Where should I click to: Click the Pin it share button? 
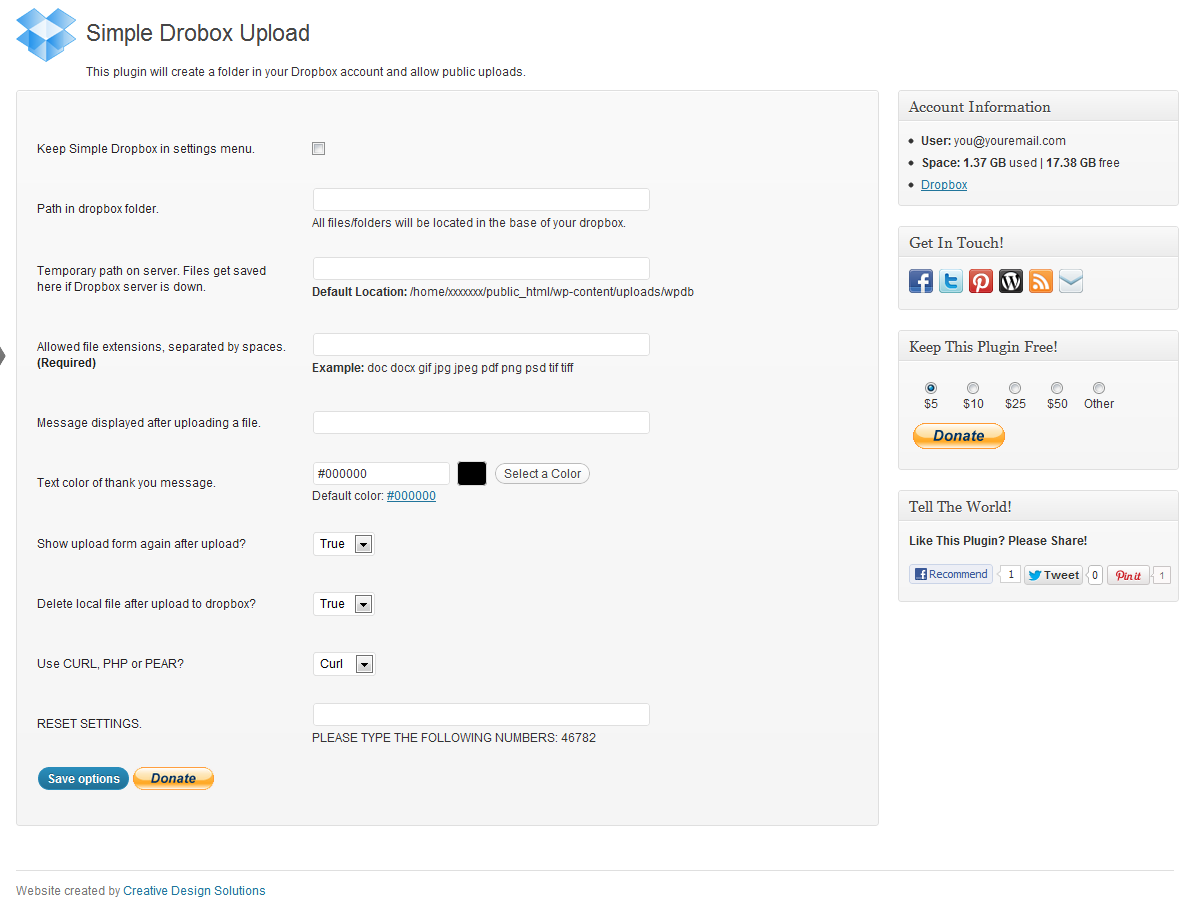click(x=1128, y=575)
